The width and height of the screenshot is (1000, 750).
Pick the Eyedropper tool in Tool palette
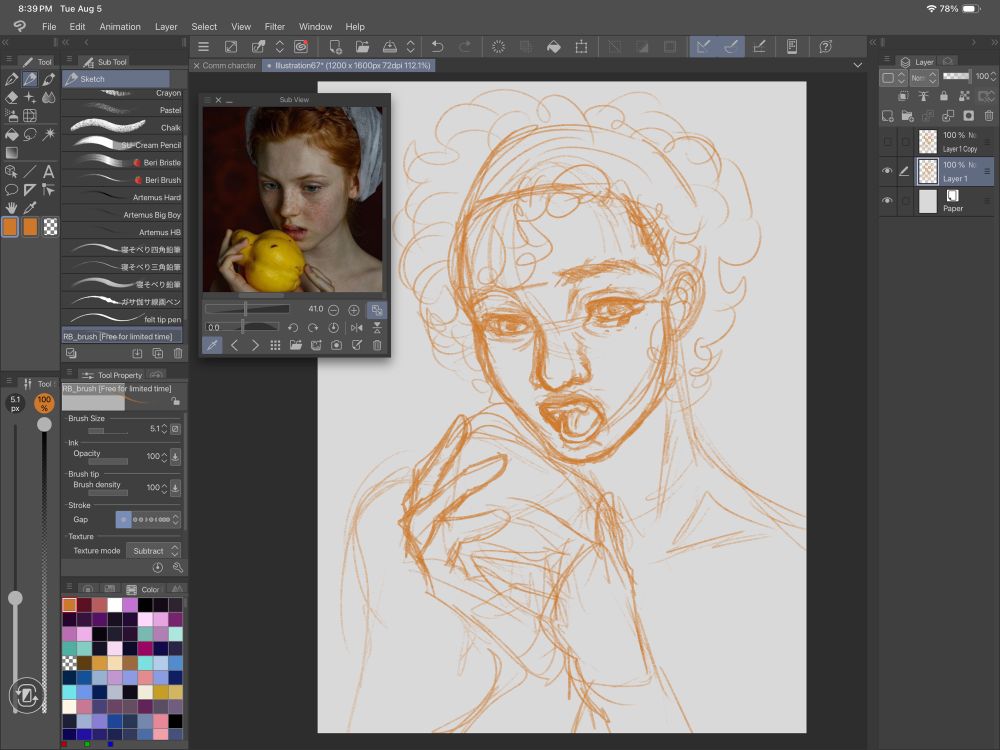30,208
